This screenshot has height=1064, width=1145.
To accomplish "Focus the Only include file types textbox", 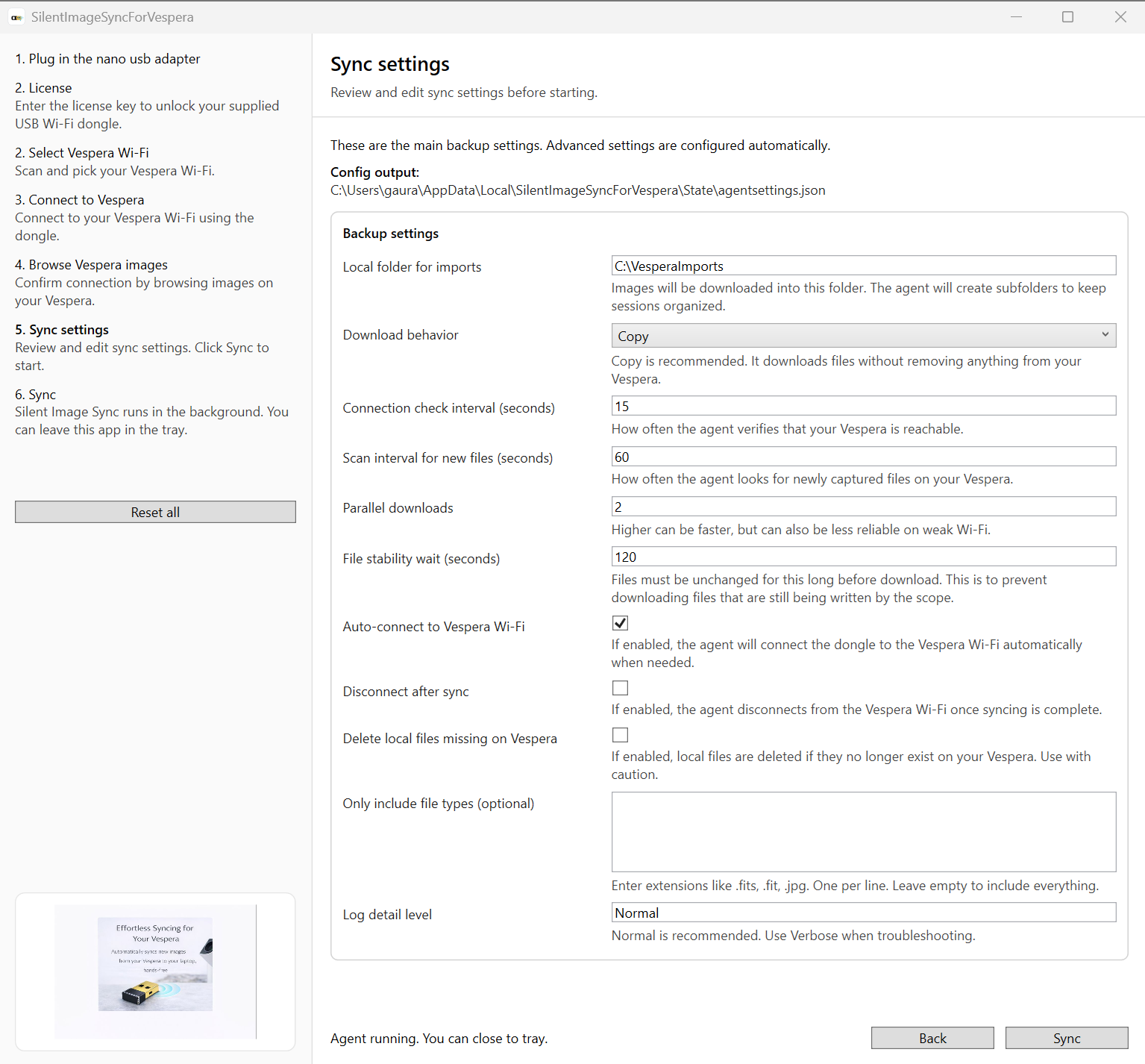I will click(864, 832).
